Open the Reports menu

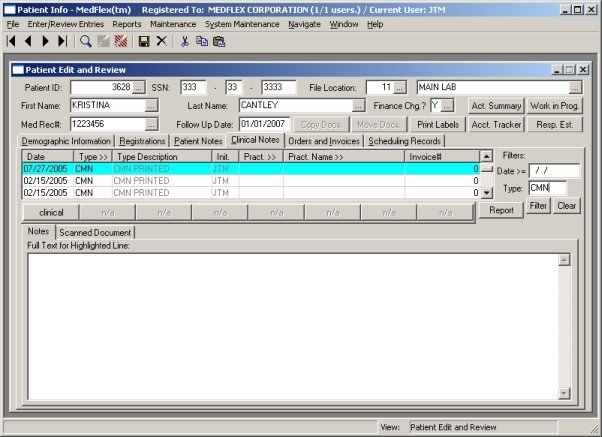coord(126,23)
